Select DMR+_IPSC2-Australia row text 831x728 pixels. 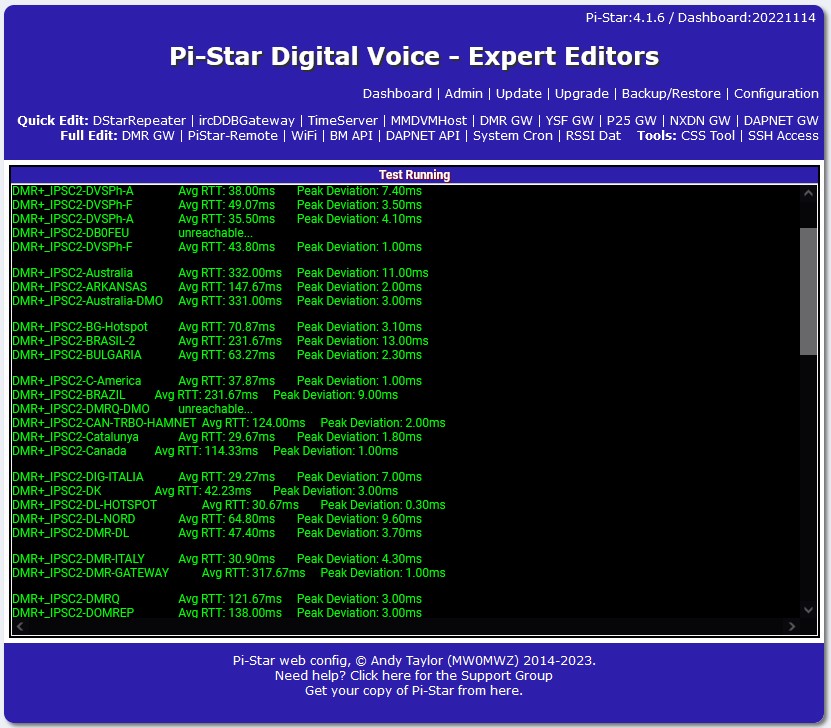[220, 273]
